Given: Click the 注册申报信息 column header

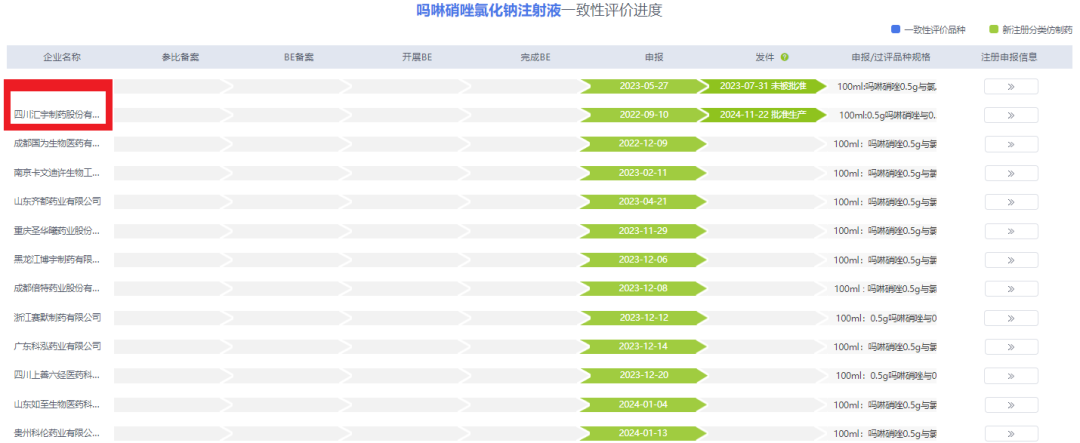Looking at the screenshot, I should [1010, 57].
